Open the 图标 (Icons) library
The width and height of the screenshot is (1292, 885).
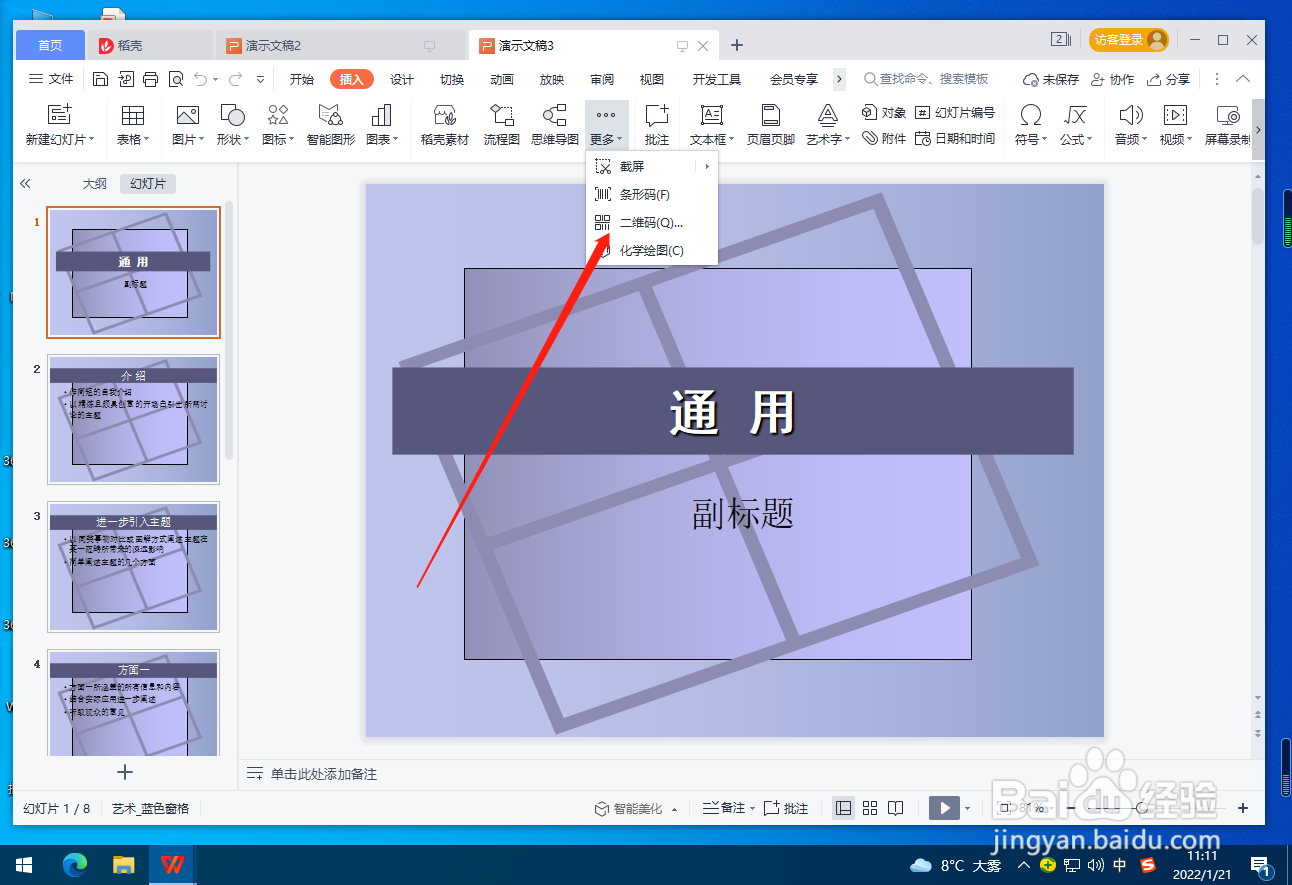tap(278, 126)
